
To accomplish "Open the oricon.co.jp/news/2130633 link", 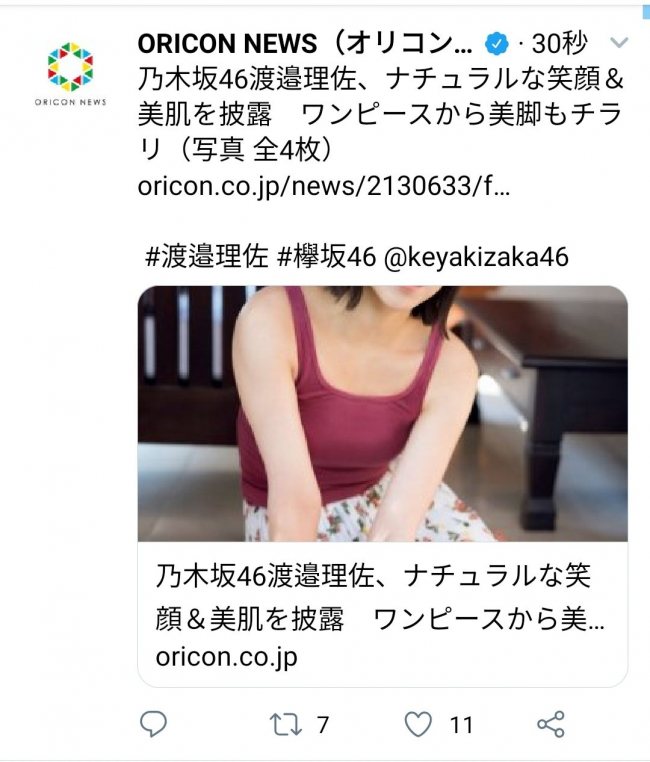I will click(x=324, y=186).
